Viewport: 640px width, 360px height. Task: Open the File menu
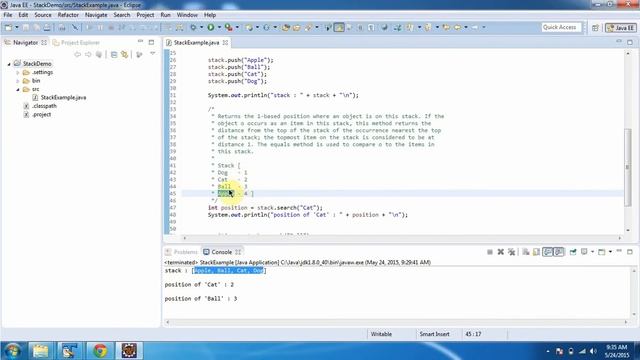(x=8, y=15)
